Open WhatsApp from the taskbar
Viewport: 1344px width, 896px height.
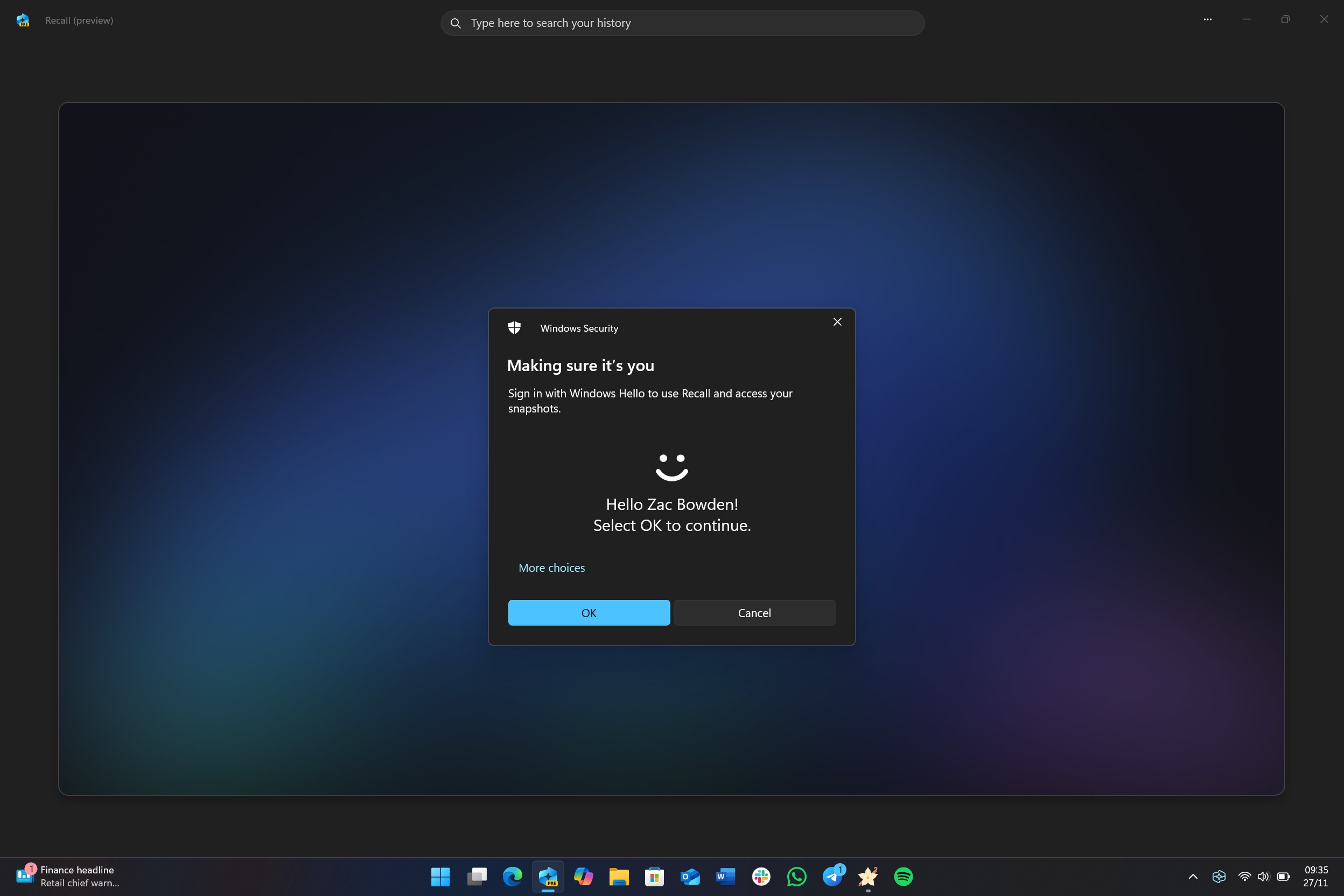796,876
